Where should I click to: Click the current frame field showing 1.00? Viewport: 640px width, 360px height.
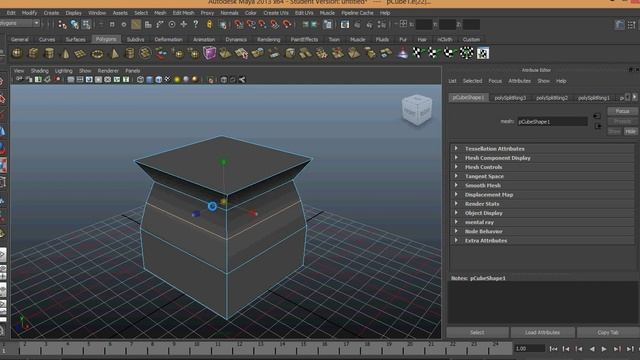[529, 349]
